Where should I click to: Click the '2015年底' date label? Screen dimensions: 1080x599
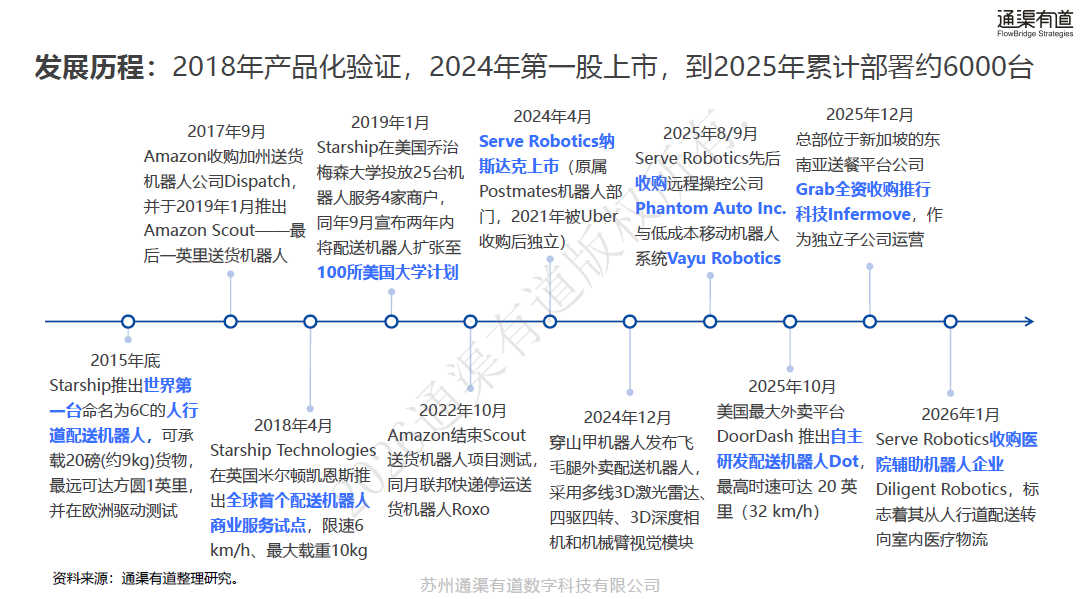tap(125, 360)
